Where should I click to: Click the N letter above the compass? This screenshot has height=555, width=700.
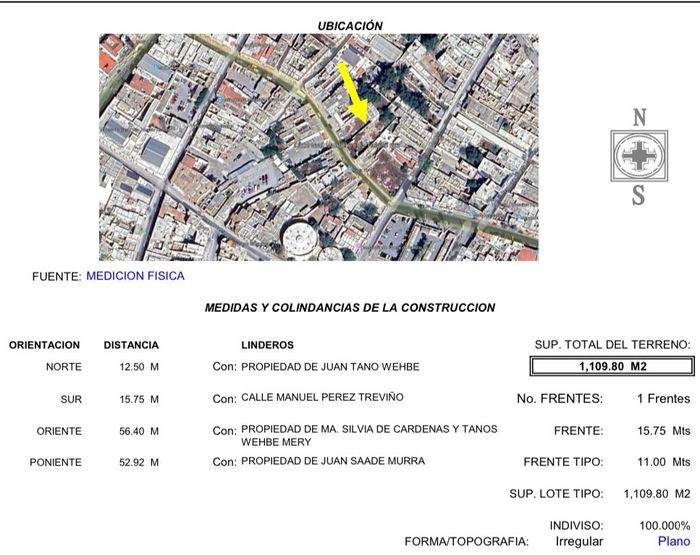coord(639,117)
